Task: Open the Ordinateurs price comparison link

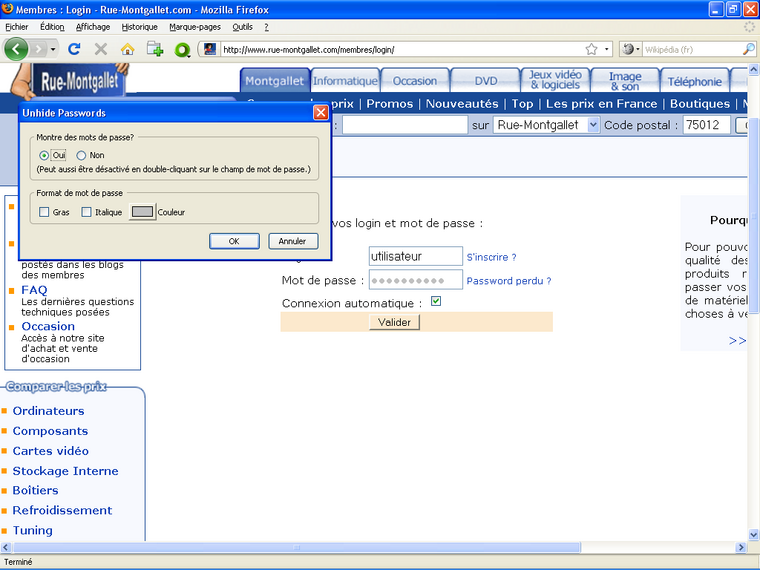Action: tap(48, 411)
